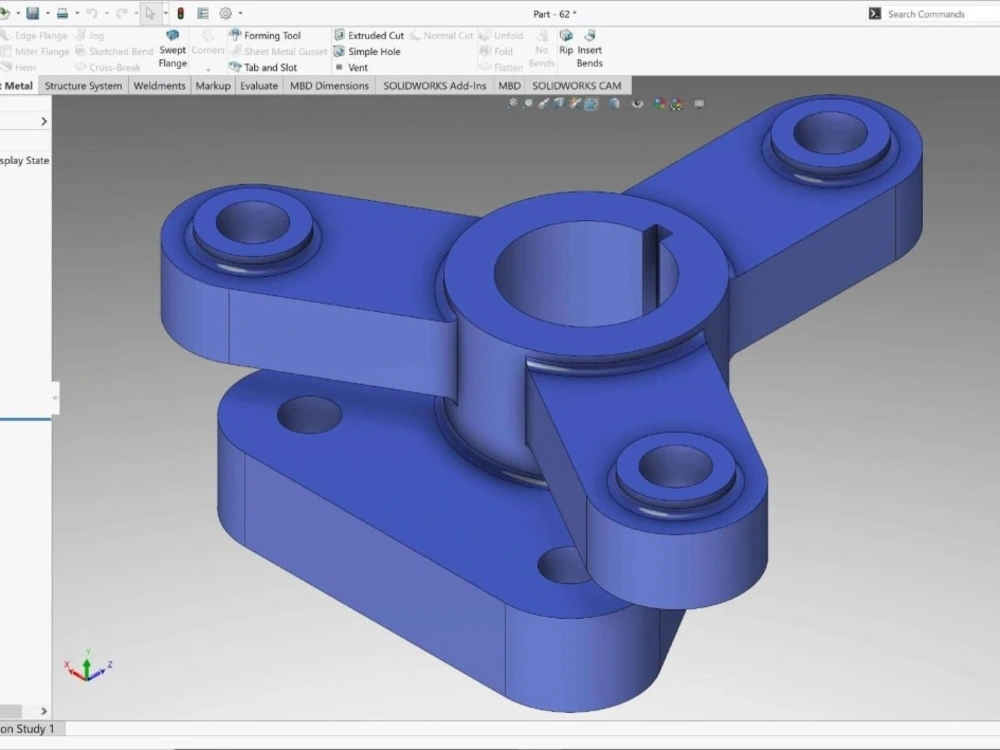Select the Swept Flange tool
Screen dimensions: 1000x750
click(x=172, y=49)
